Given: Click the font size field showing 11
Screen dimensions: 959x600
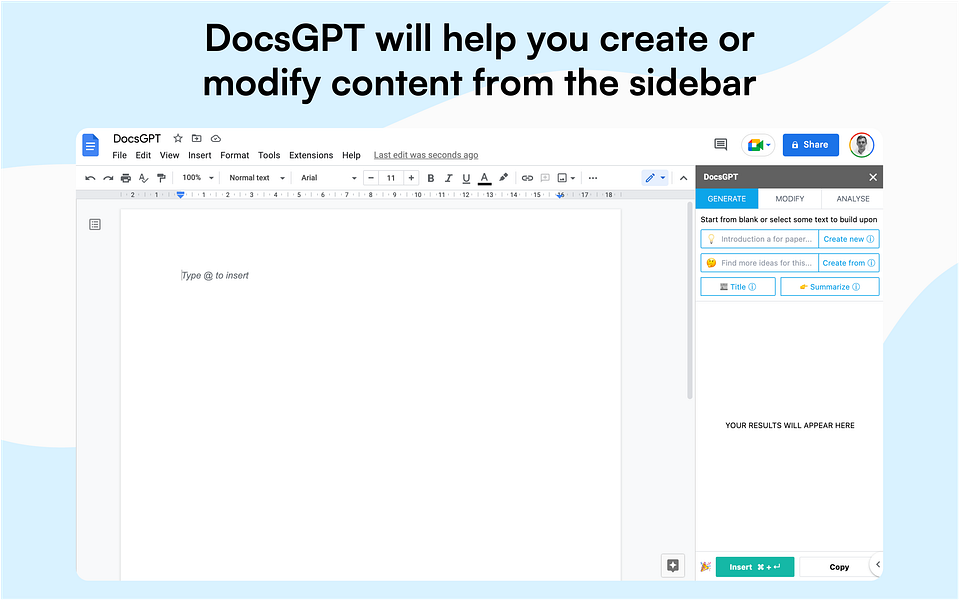Looking at the screenshot, I should tap(391, 178).
